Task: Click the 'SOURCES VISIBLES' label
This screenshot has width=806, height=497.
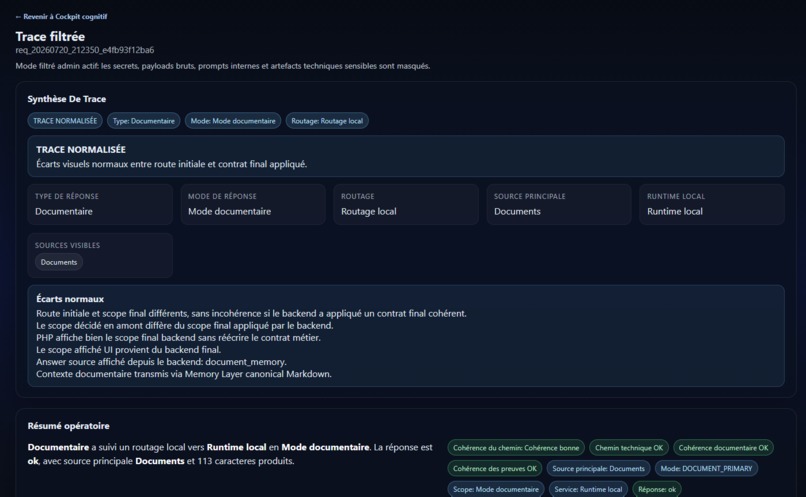Action: (x=67, y=245)
